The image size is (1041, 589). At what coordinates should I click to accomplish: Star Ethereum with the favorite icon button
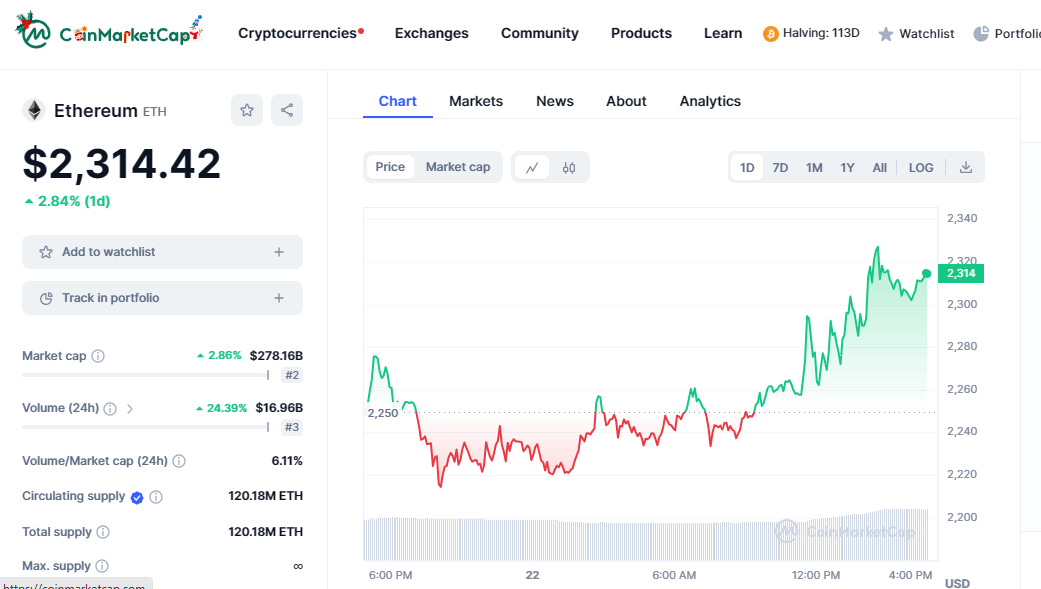coord(247,110)
